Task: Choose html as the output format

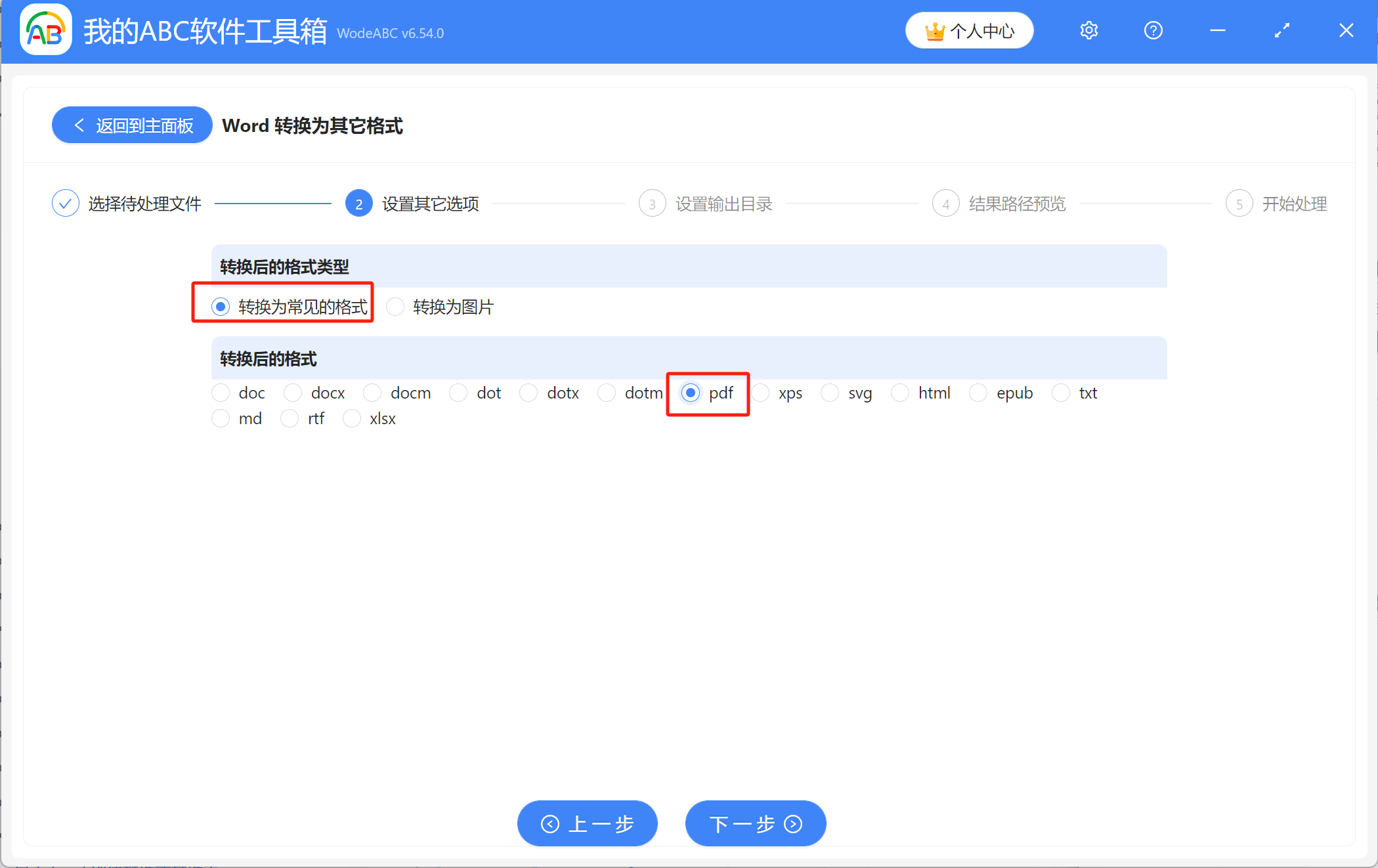Action: pos(900,393)
